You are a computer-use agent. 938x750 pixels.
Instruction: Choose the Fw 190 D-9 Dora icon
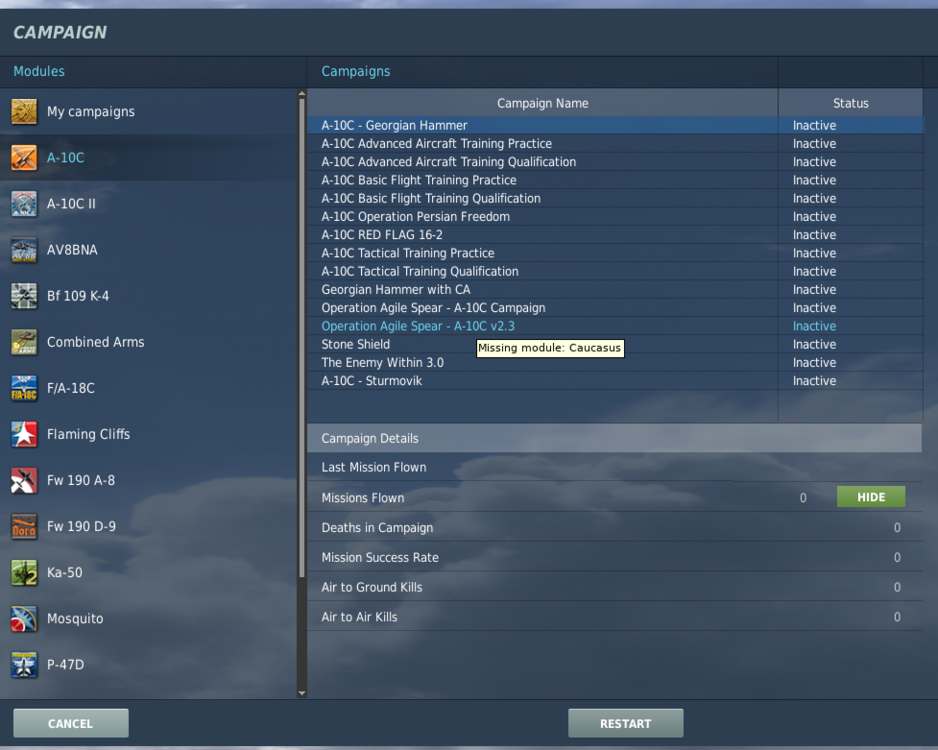coord(24,526)
